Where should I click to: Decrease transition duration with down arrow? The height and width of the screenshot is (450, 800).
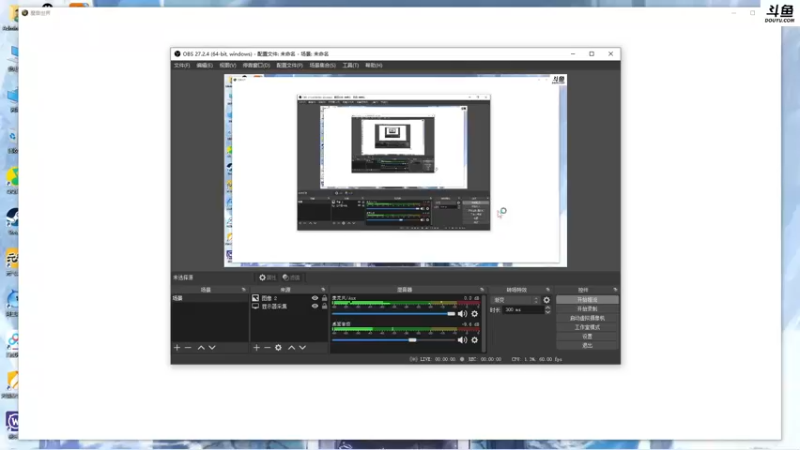(x=547, y=312)
